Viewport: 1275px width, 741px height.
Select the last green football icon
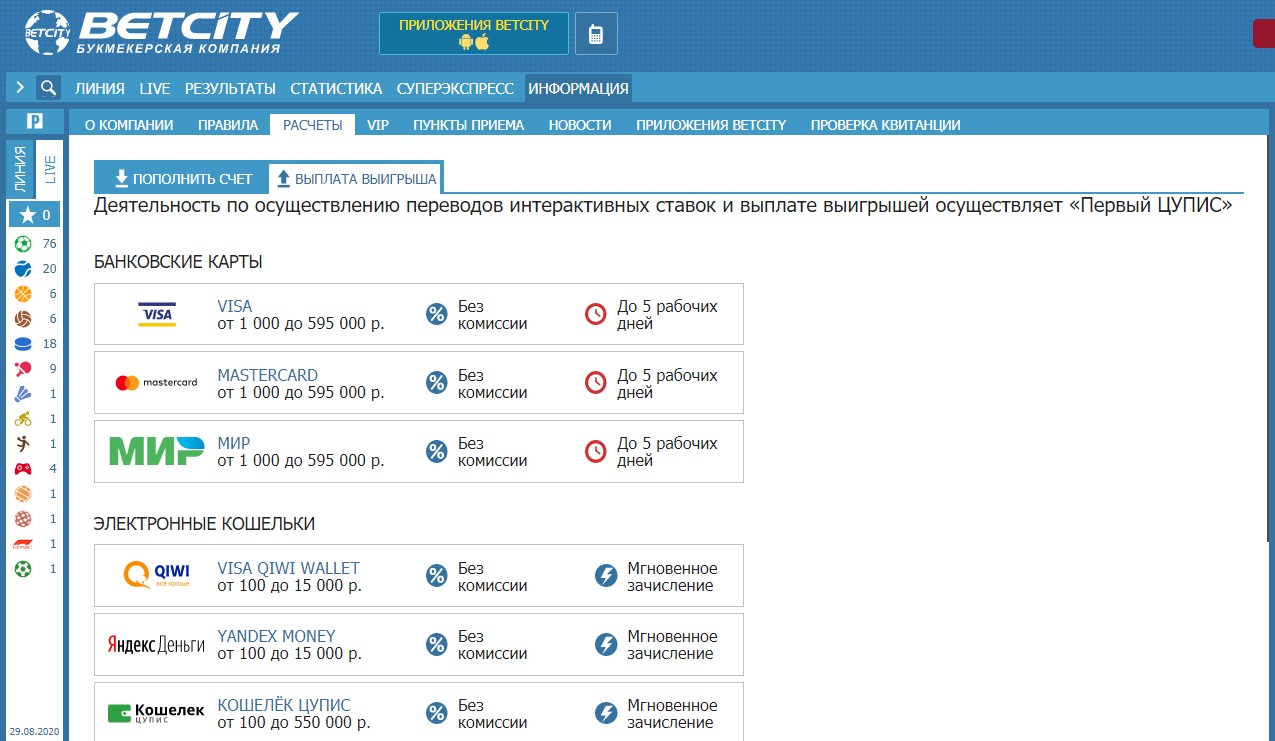(x=23, y=569)
